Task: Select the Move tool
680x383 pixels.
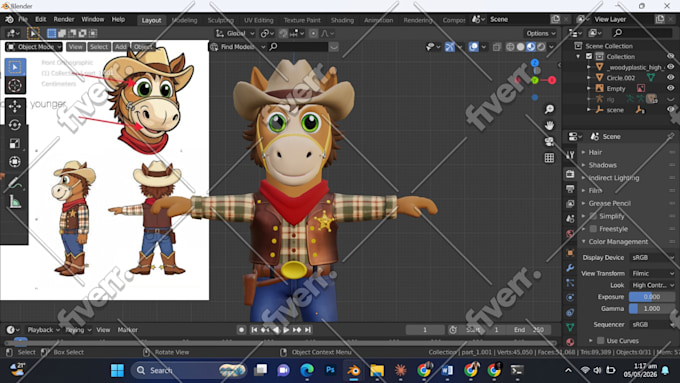Action: 15,106
